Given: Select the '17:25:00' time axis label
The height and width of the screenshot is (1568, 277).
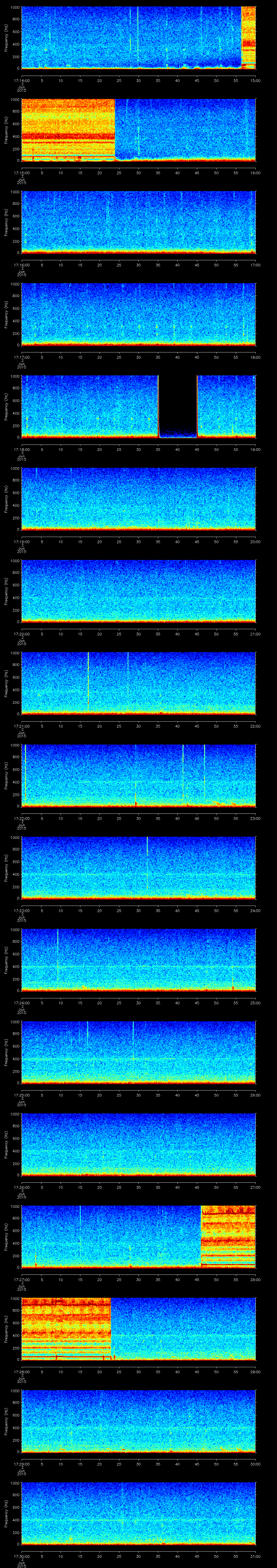Looking at the screenshot, I should pyautogui.click(x=21, y=1095).
